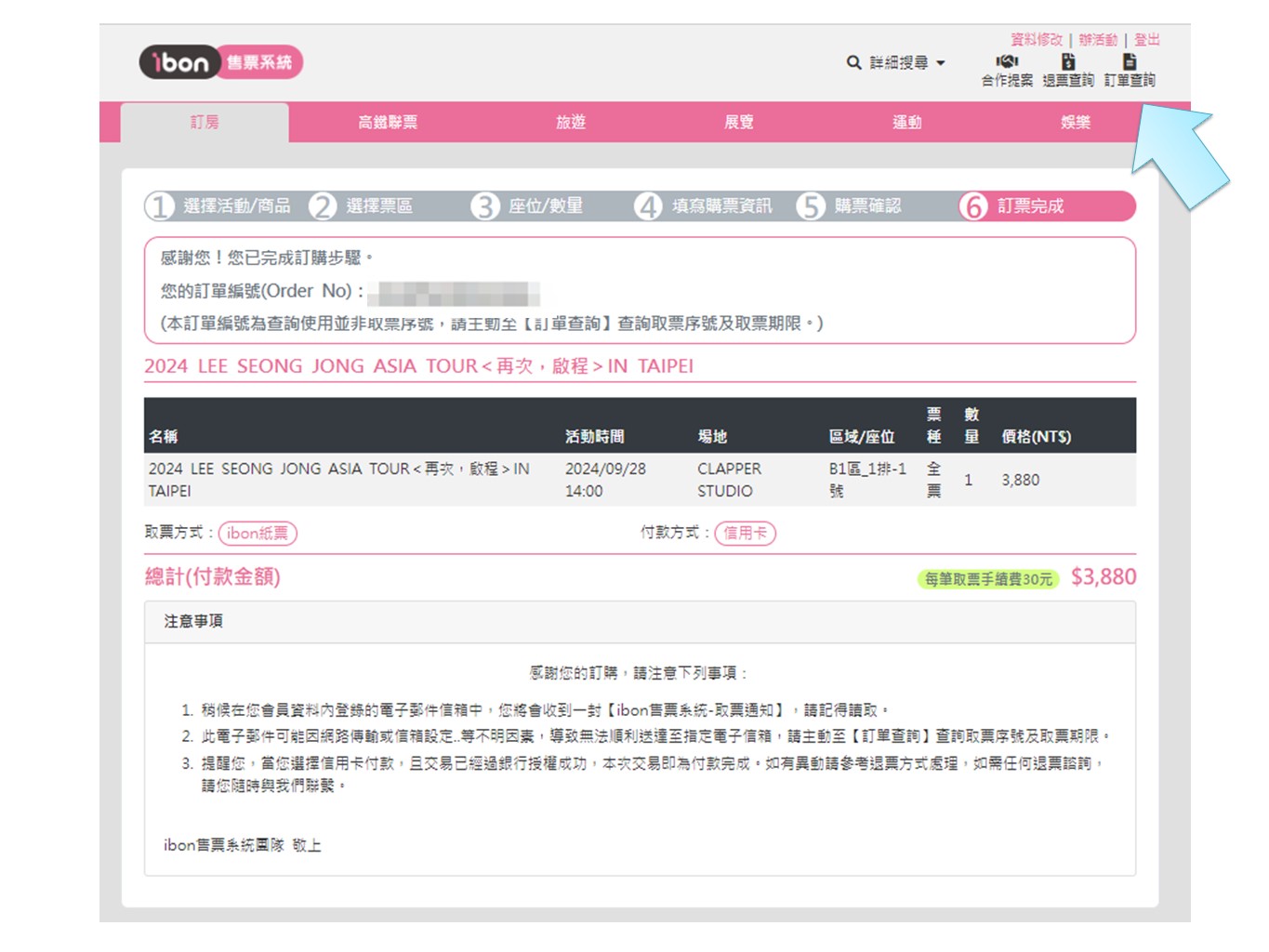Click the 區域/座位 column header

(862, 436)
